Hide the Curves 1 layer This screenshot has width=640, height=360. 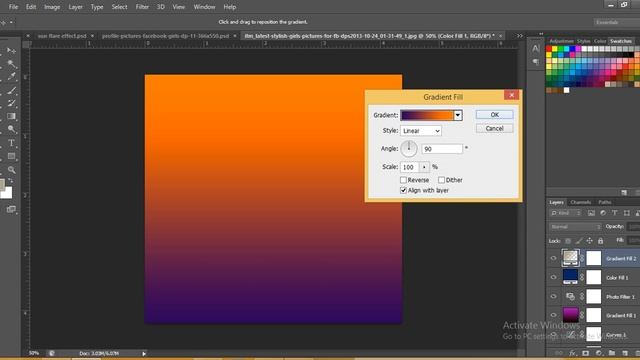tap(553, 334)
